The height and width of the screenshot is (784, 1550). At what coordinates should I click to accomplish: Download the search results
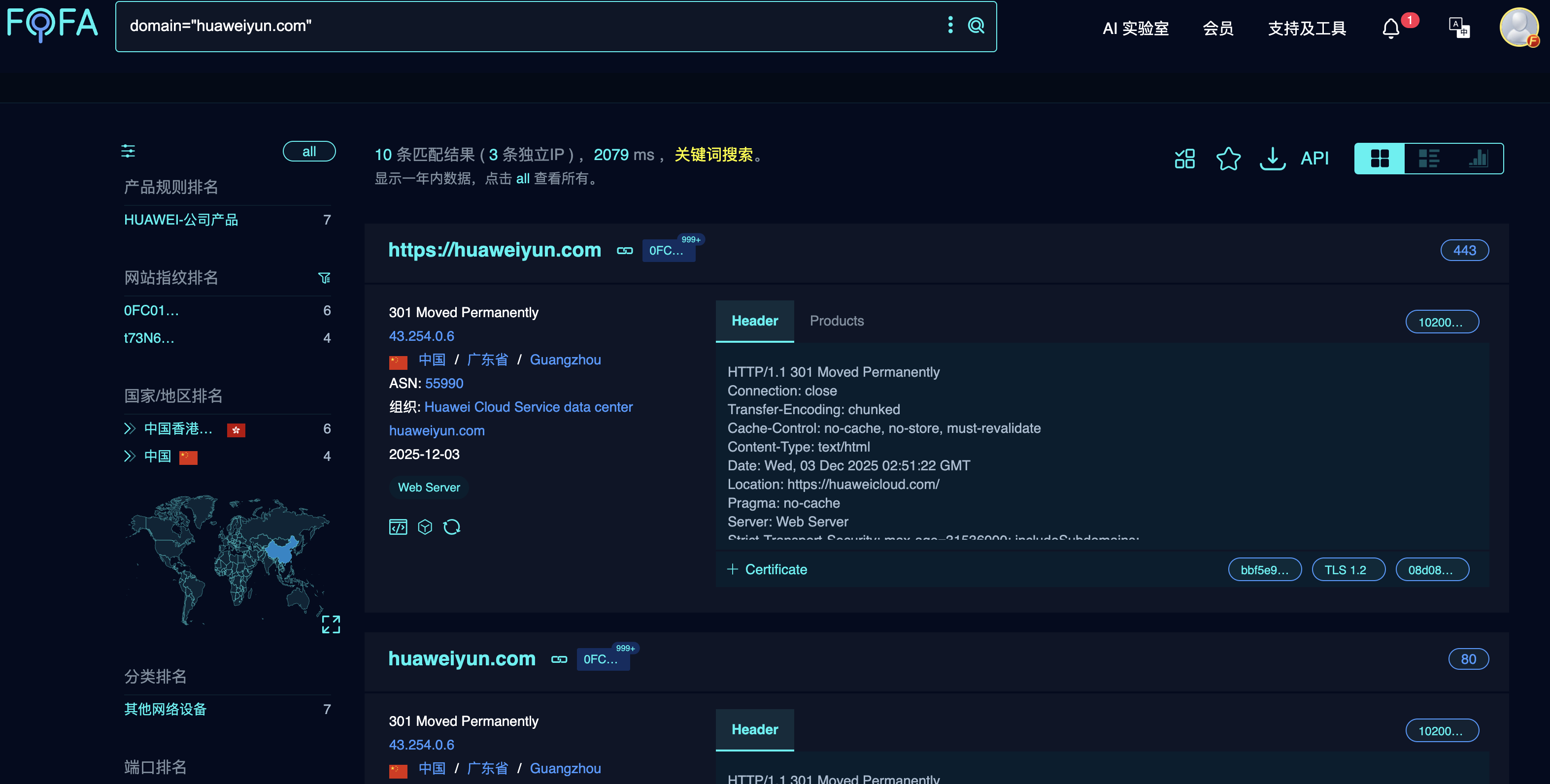point(1272,159)
